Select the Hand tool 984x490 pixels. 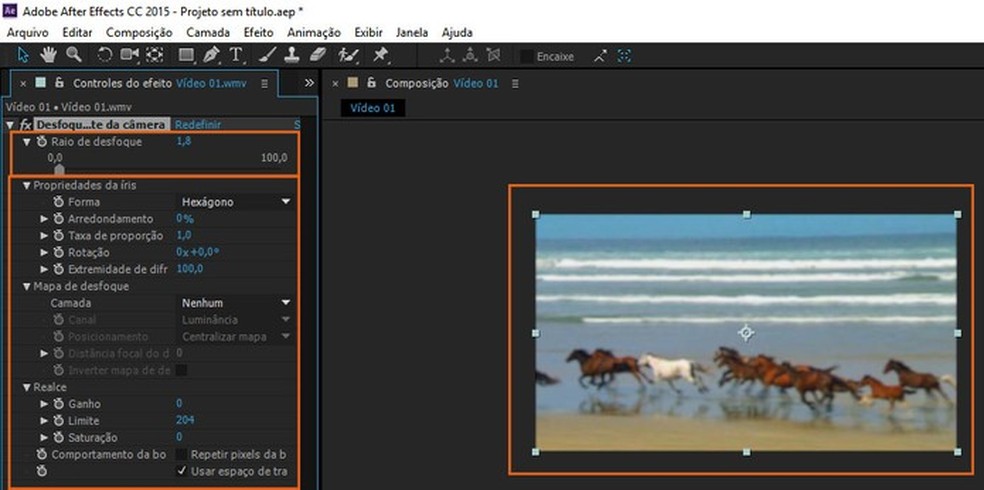[48, 55]
